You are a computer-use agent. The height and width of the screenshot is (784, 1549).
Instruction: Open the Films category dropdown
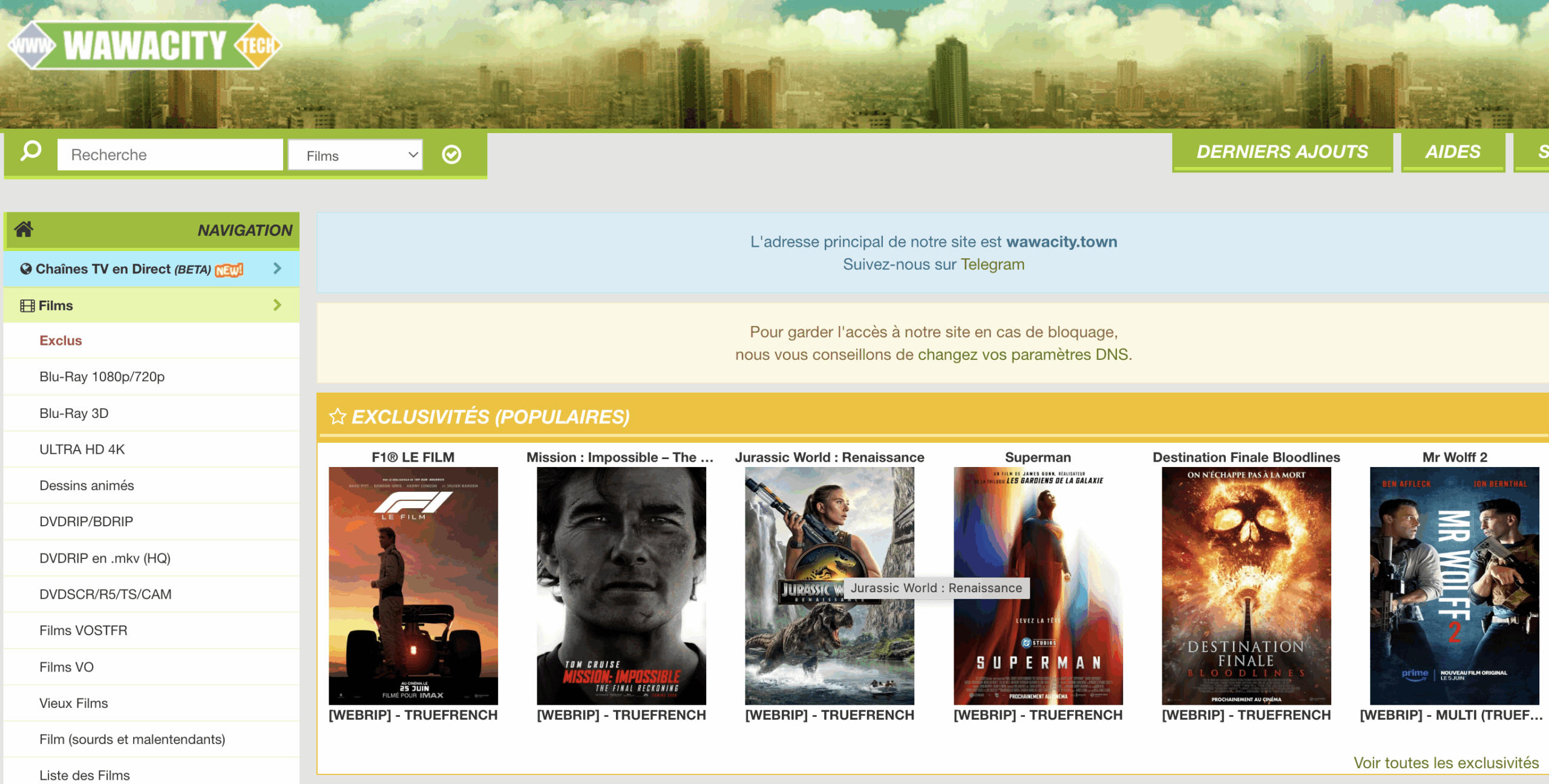(355, 155)
